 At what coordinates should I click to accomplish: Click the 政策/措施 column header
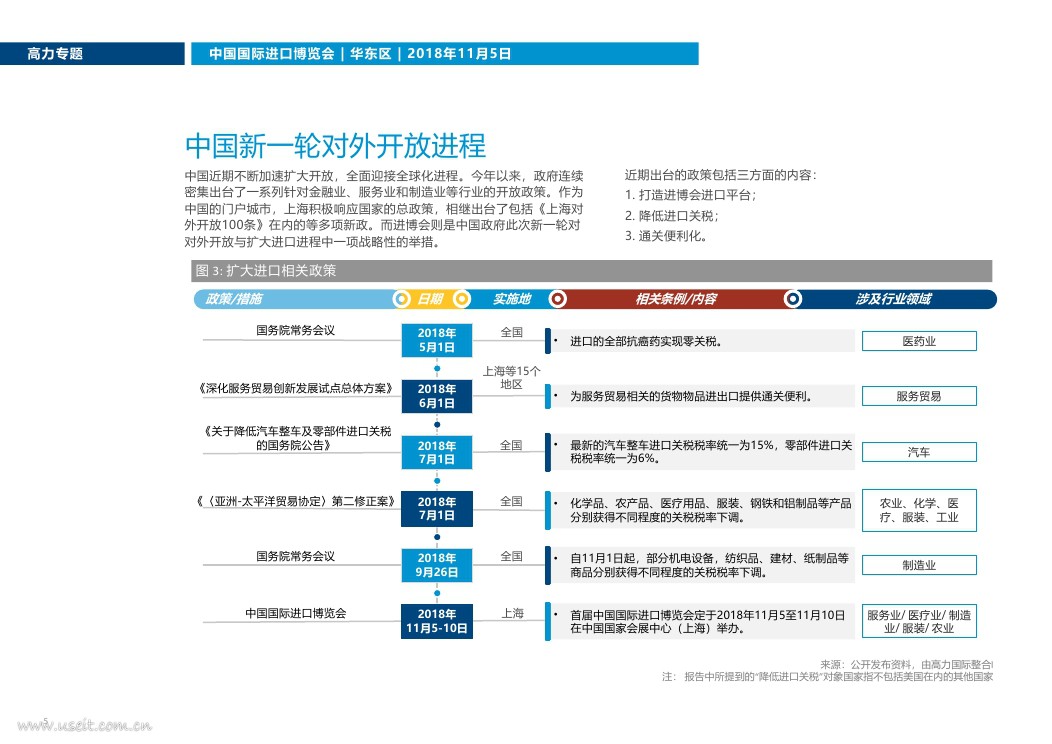pyautogui.click(x=233, y=299)
